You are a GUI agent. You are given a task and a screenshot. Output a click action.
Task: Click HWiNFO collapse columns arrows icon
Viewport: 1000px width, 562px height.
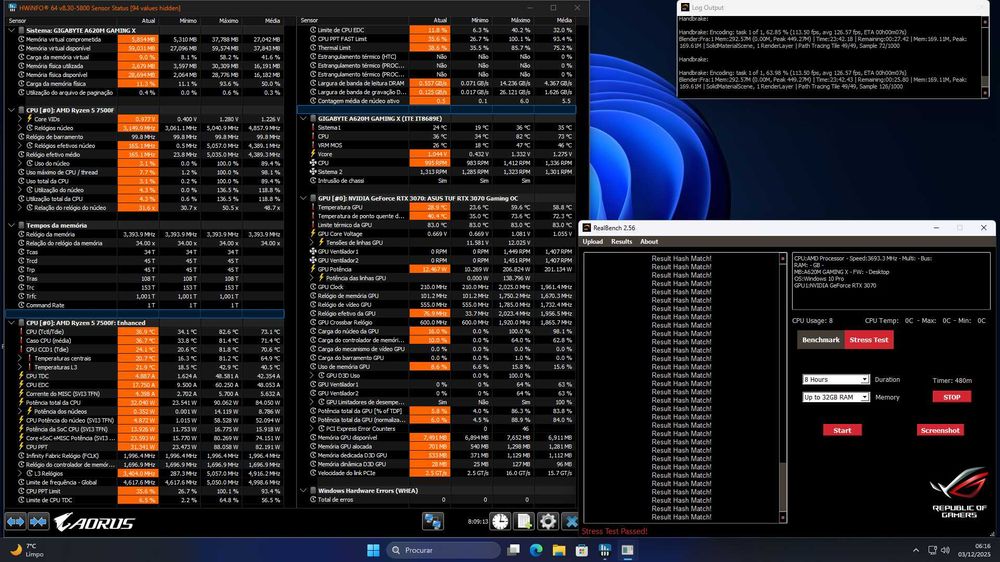click(x=38, y=522)
